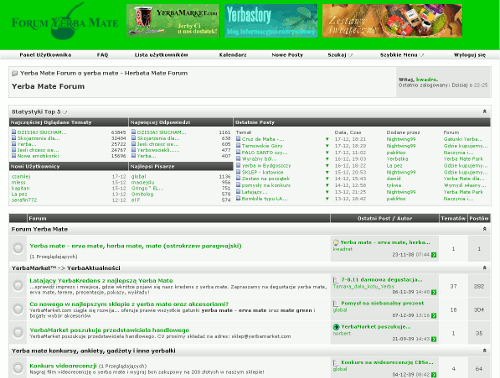
Task: Go to last post dated 04-12-09 08:42
Action: 434,375
